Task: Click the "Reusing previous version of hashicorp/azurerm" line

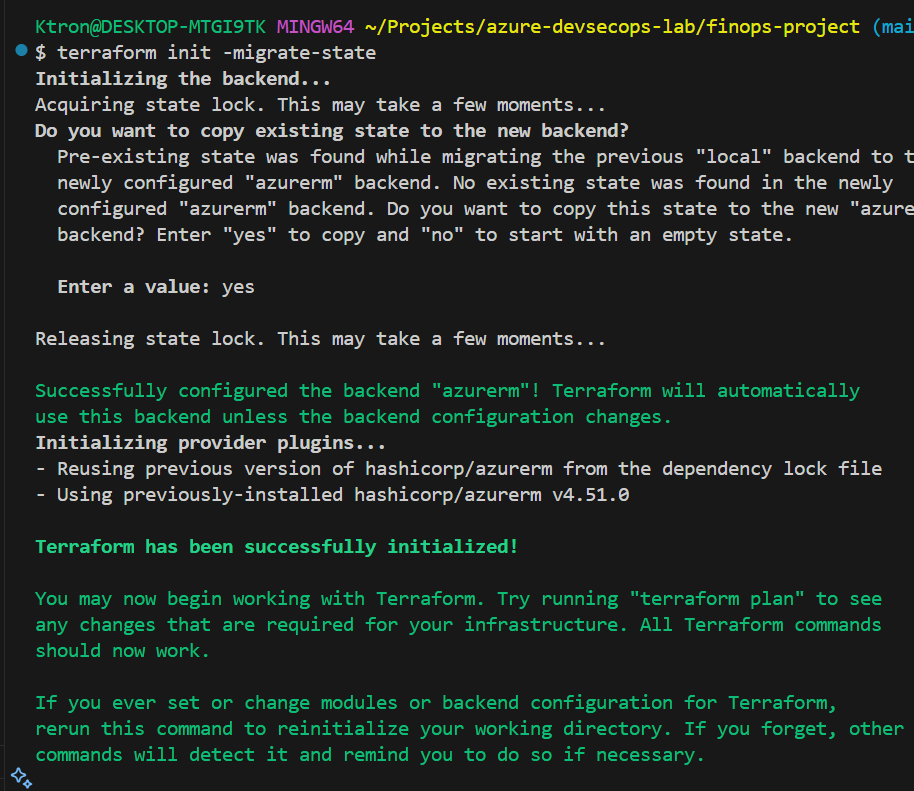Action: (x=458, y=469)
